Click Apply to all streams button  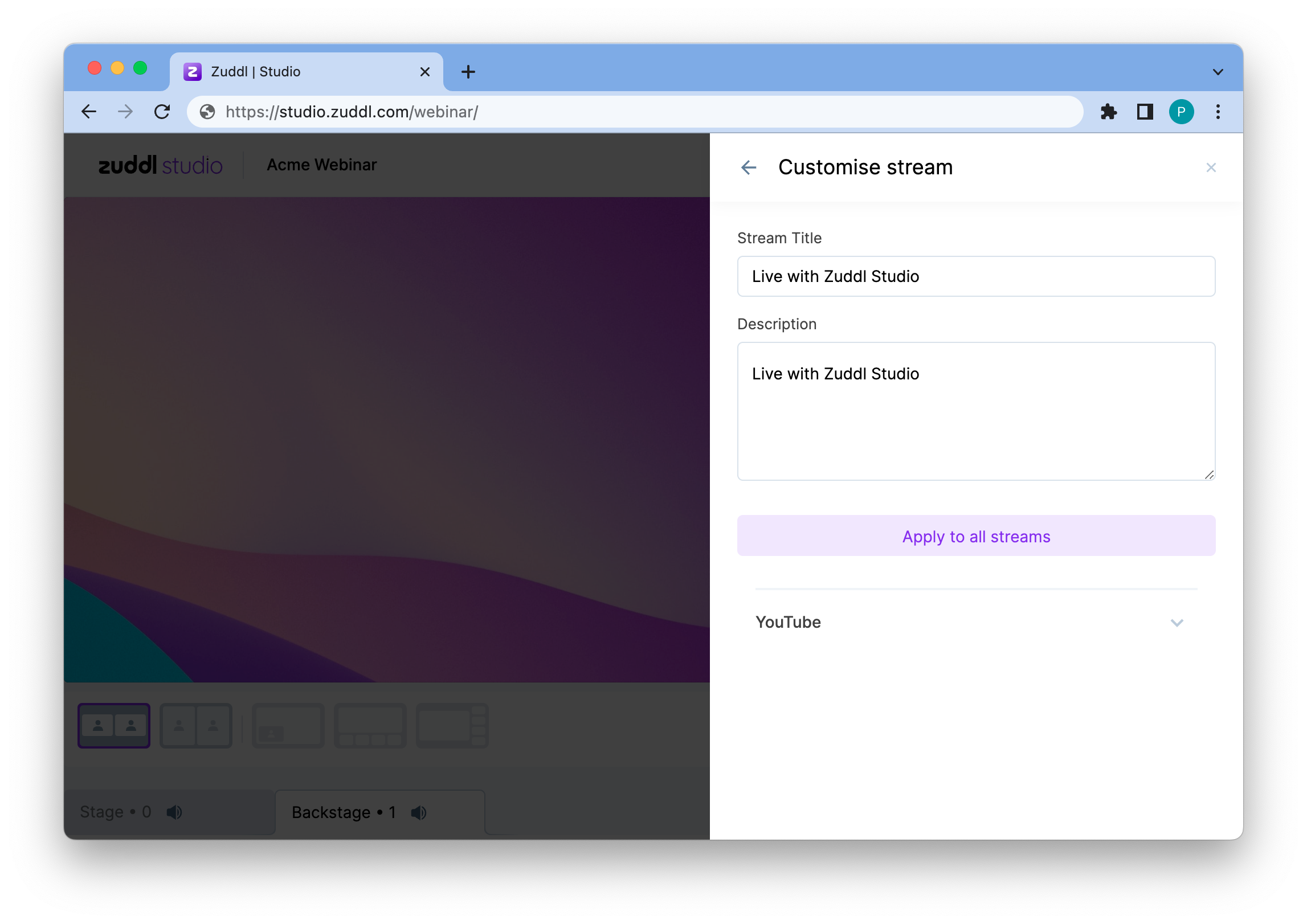tap(975, 536)
